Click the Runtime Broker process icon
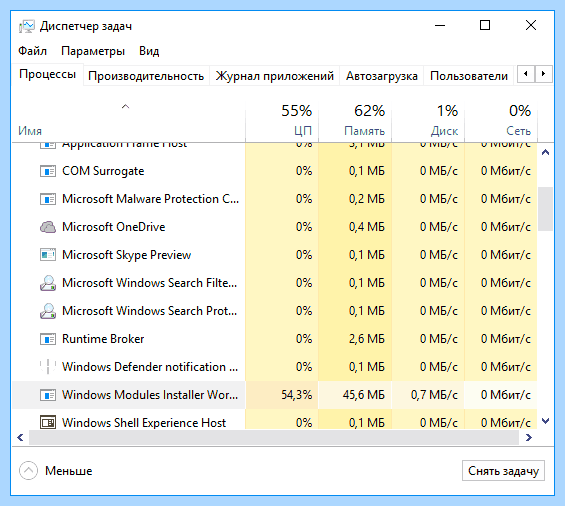This screenshot has height=506, width=565. 48,339
